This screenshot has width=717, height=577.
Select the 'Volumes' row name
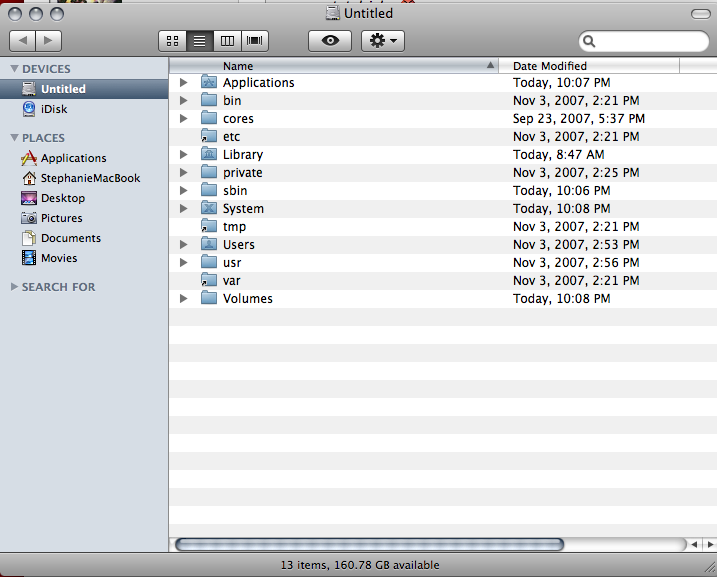(247, 299)
